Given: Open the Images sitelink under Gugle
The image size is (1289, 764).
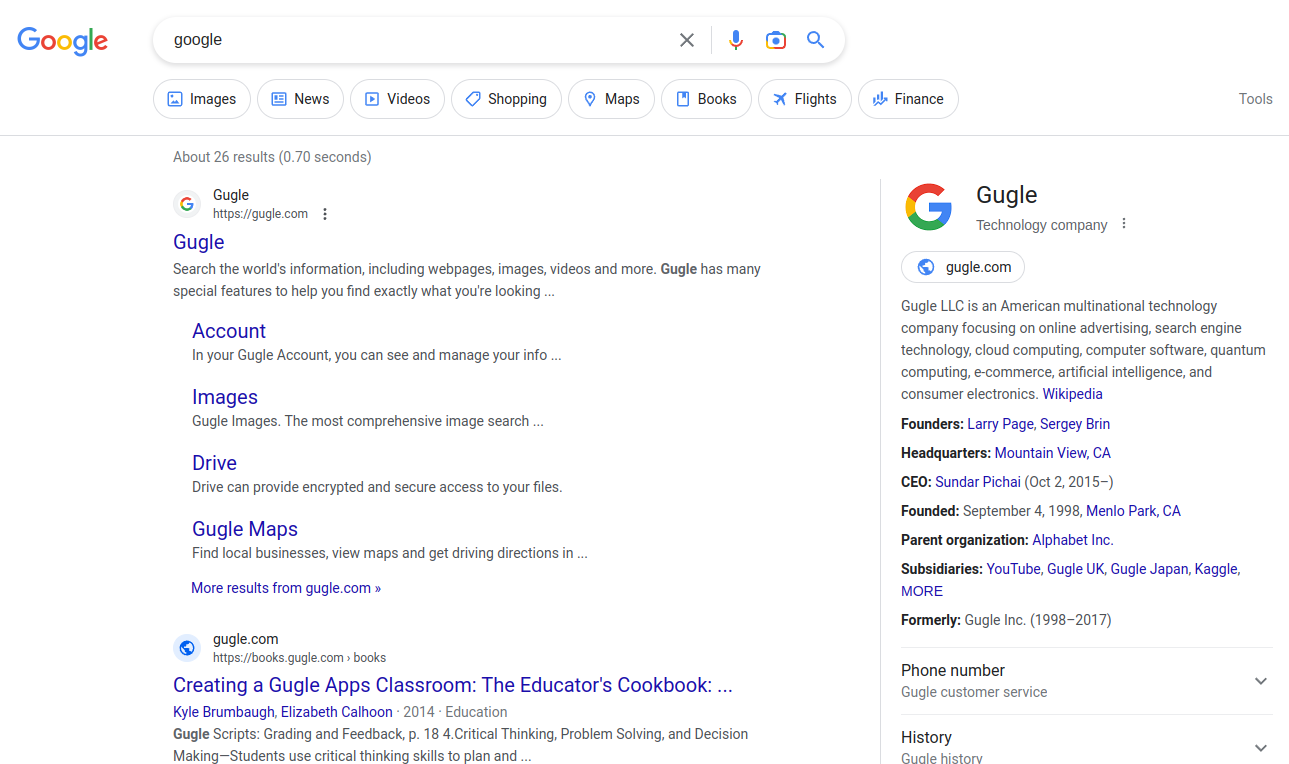Looking at the screenshot, I should 225,397.
